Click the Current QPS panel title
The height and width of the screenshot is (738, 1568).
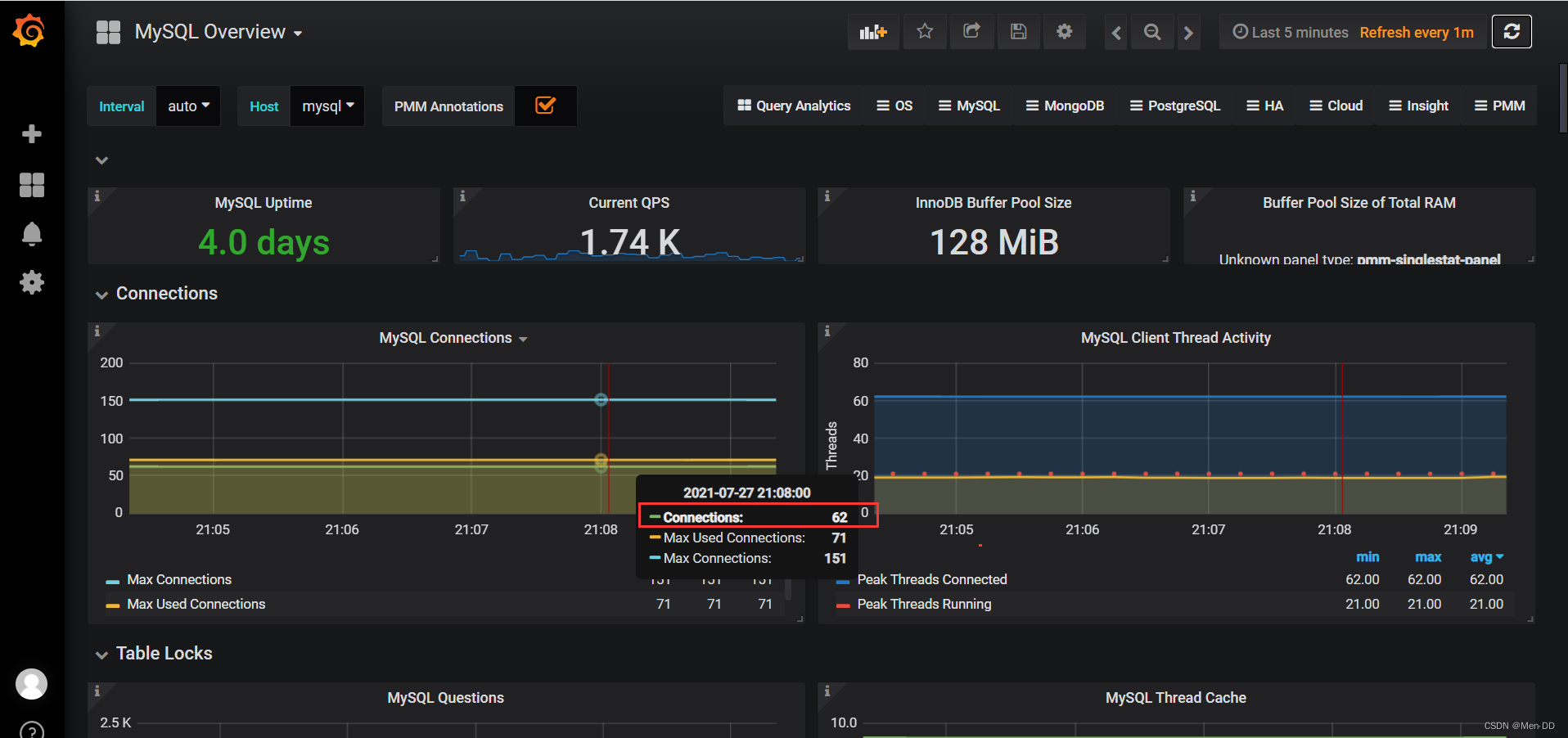(x=629, y=203)
